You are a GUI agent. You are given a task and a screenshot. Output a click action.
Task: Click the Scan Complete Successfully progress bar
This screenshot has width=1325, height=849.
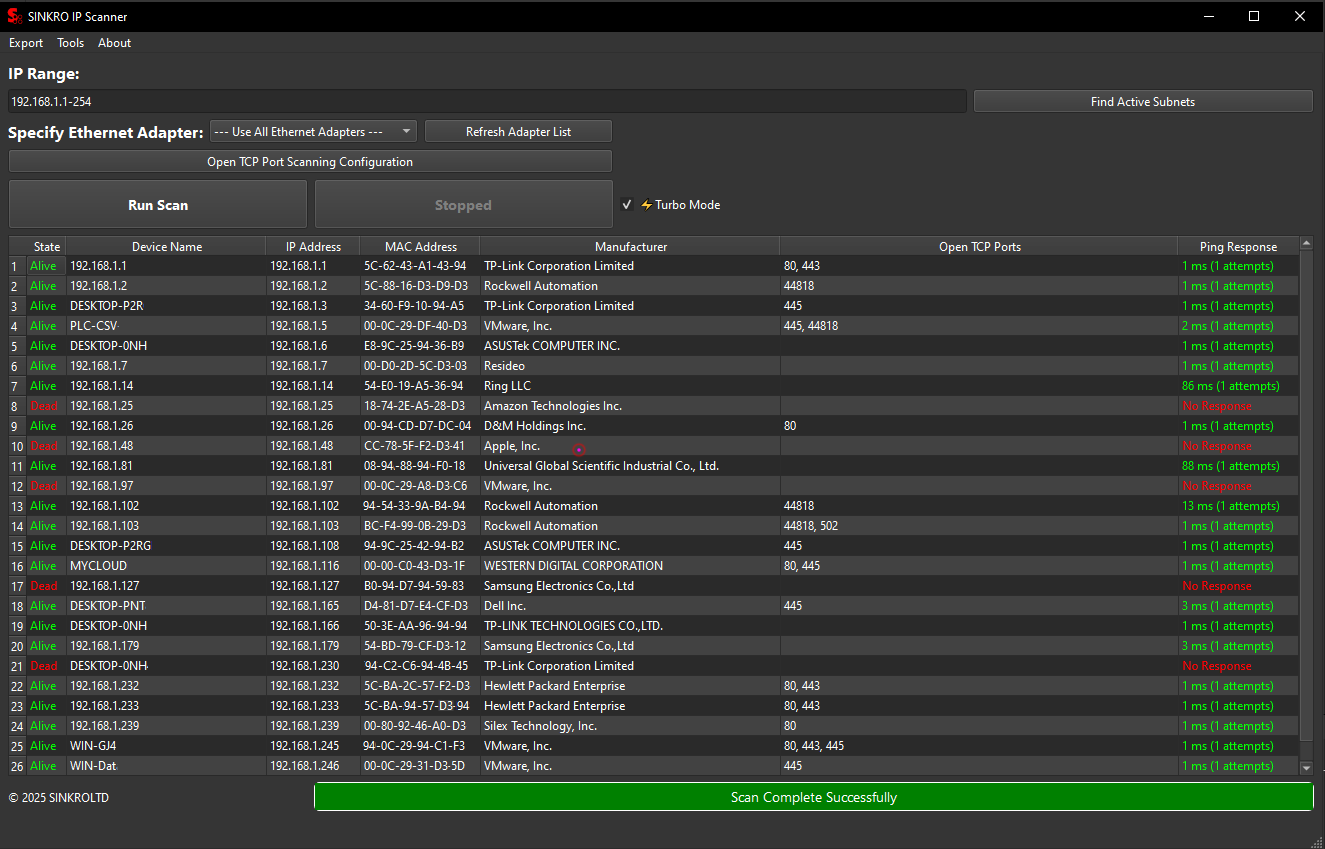pos(813,797)
